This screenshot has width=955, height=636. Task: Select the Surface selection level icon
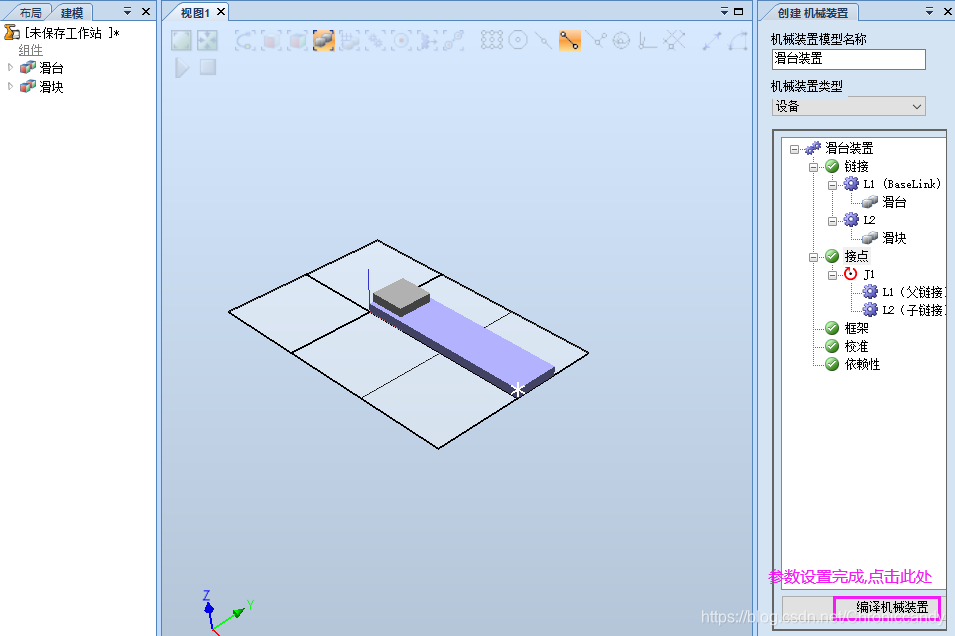(272, 41)
